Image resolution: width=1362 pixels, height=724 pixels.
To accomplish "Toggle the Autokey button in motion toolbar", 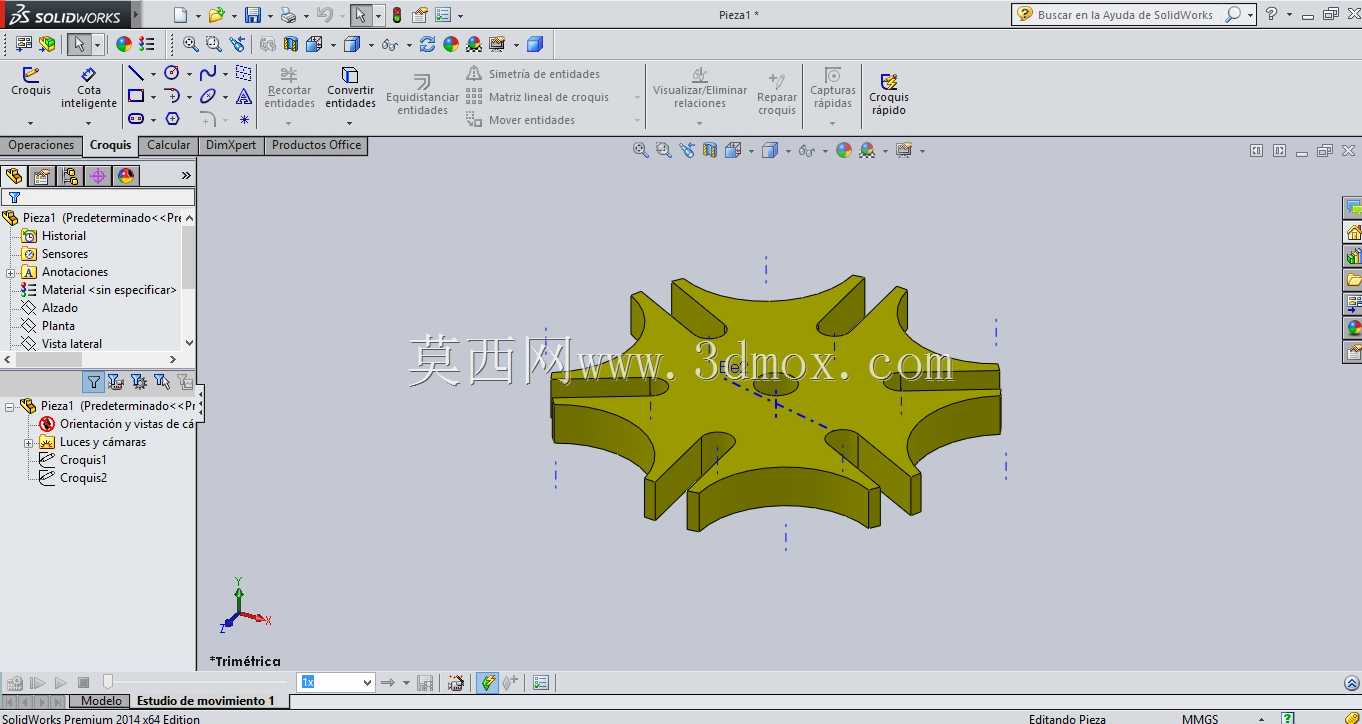I will [x=488, y=683].
